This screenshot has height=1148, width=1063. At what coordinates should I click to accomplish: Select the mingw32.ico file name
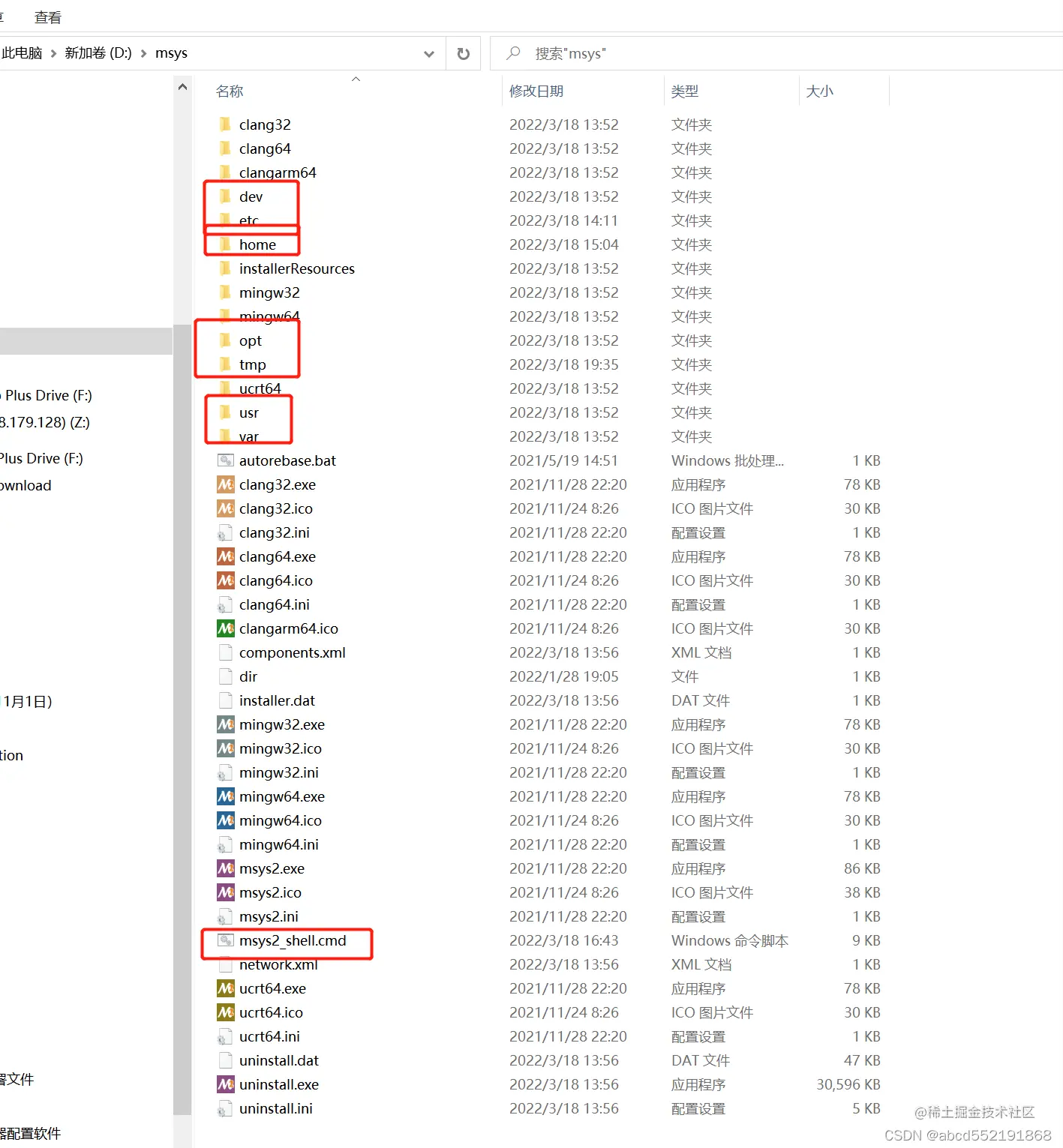[281, 748]
